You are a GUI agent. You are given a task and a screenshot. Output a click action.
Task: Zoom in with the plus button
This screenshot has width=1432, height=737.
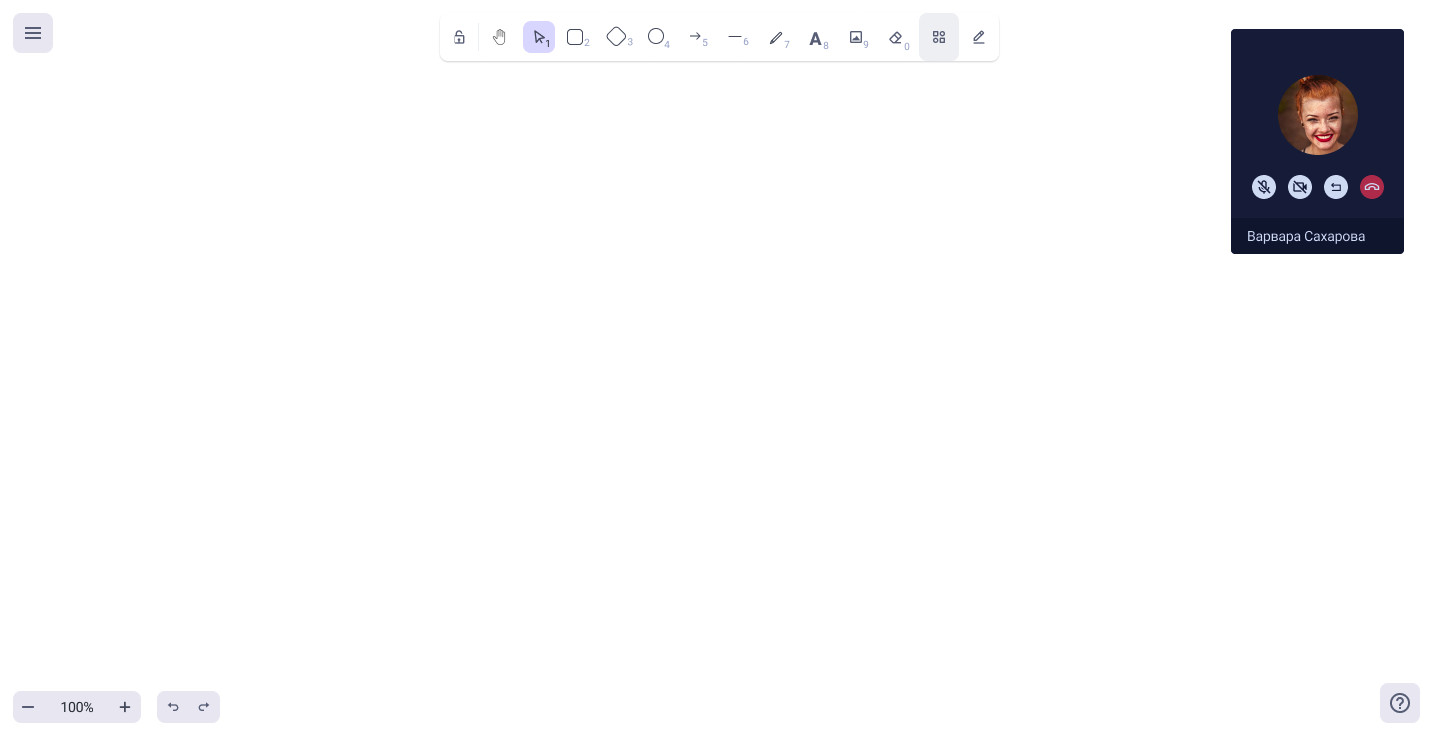tap(125, 707)
